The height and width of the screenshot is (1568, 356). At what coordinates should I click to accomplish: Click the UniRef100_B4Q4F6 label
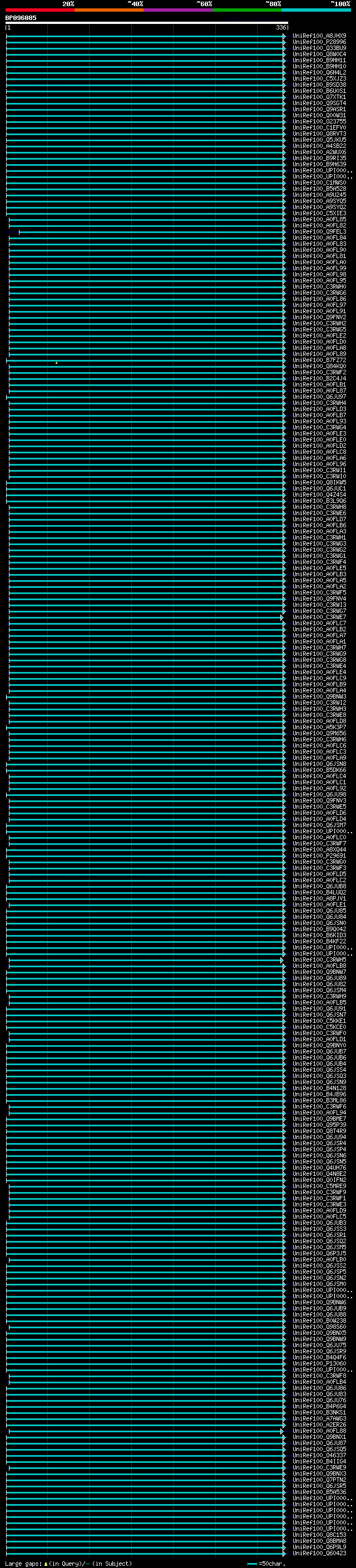pos(319,1357)
